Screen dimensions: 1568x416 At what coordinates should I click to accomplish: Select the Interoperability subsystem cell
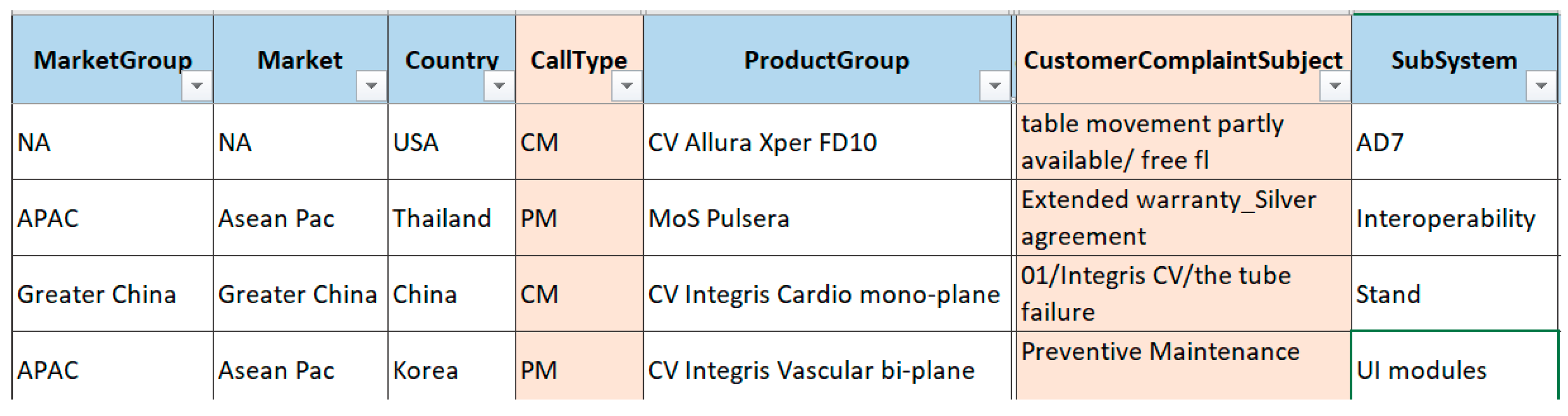1445,219
